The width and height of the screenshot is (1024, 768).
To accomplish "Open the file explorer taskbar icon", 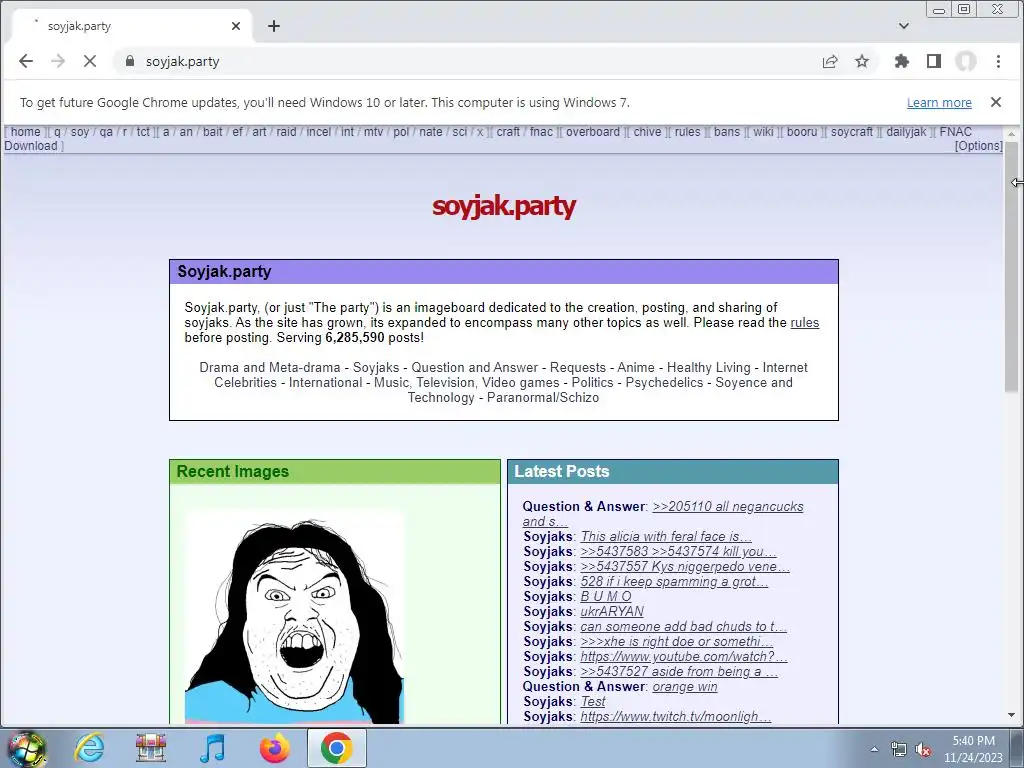I will click(x=151, y=748).
